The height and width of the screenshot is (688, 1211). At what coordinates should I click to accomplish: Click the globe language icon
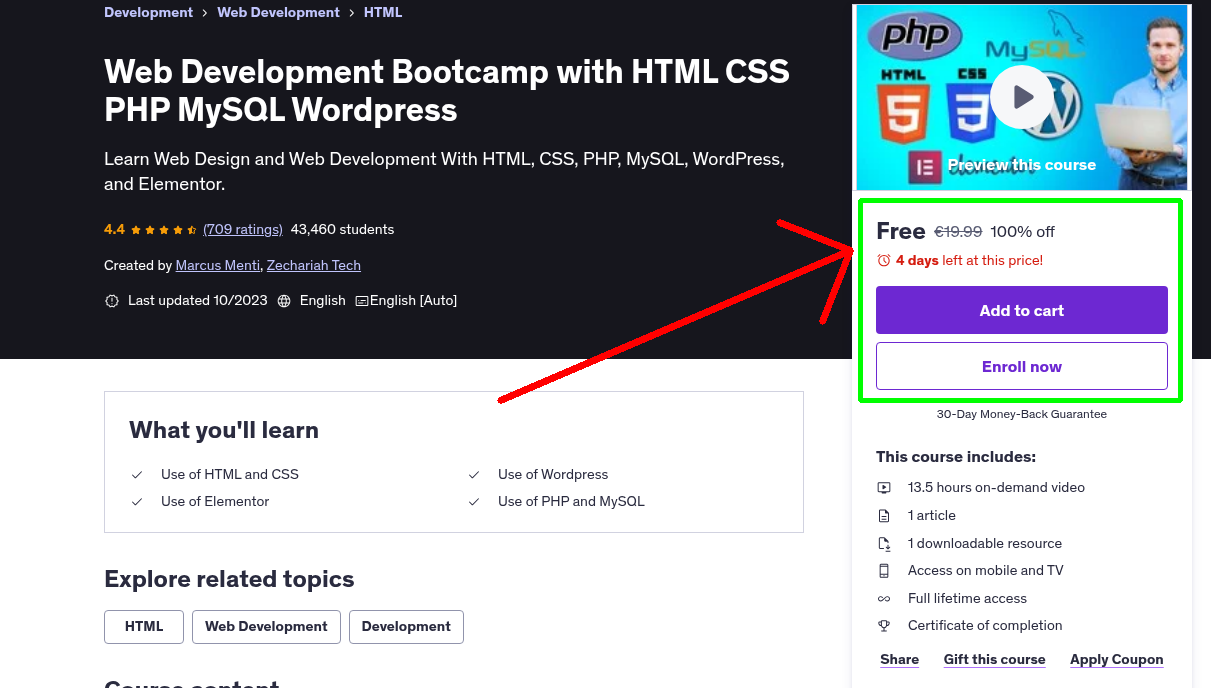tap(284, 301)
